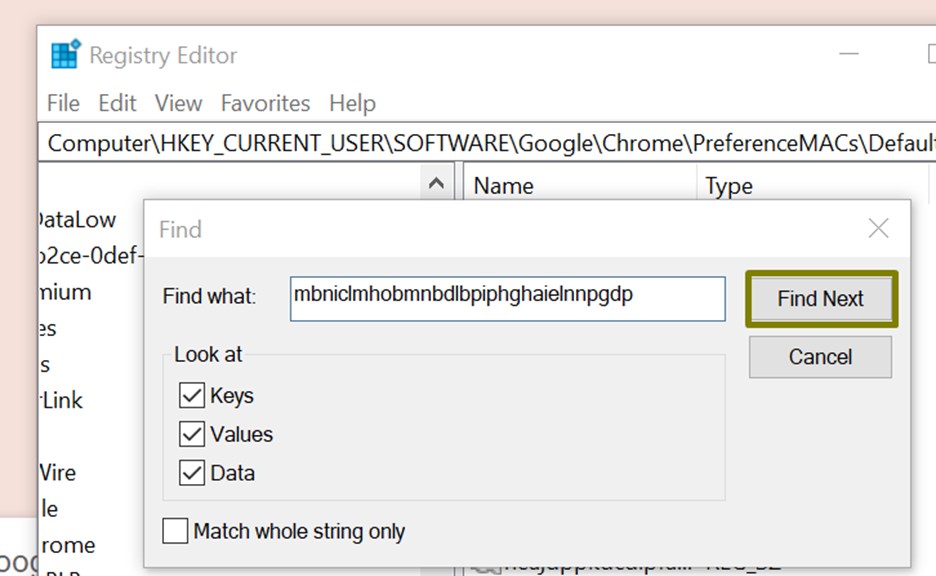This screenshot has height=576, width=936.
Task: Open the Favorites menu
Action: [265, 103]
